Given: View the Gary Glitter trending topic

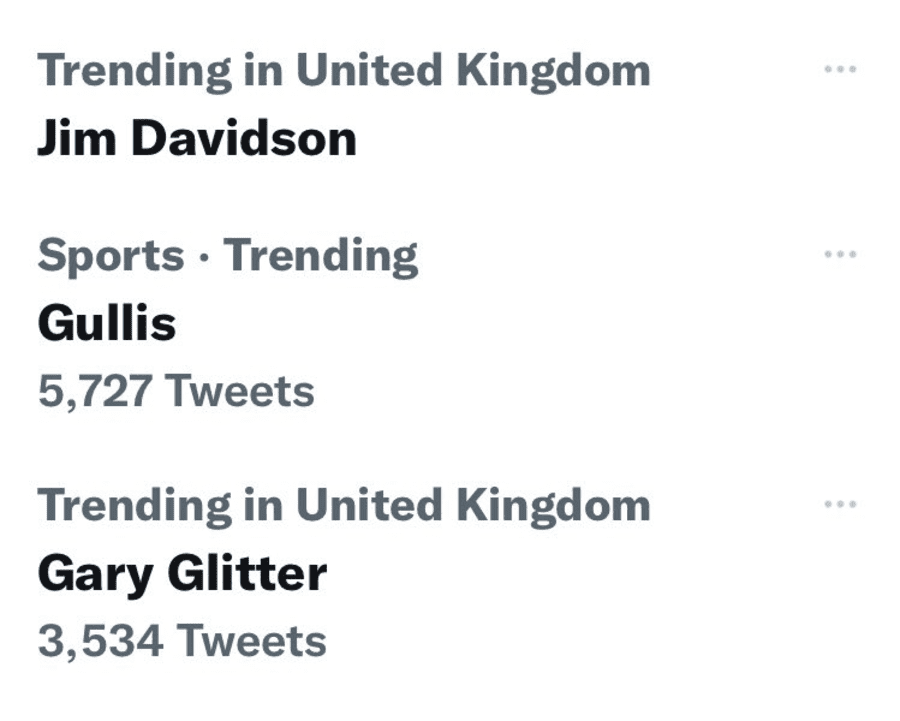Looking at the screenshot, I should 181,573.
